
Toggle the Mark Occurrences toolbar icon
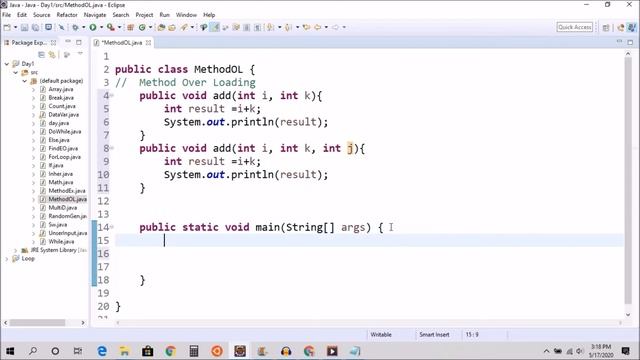(214, 27)
